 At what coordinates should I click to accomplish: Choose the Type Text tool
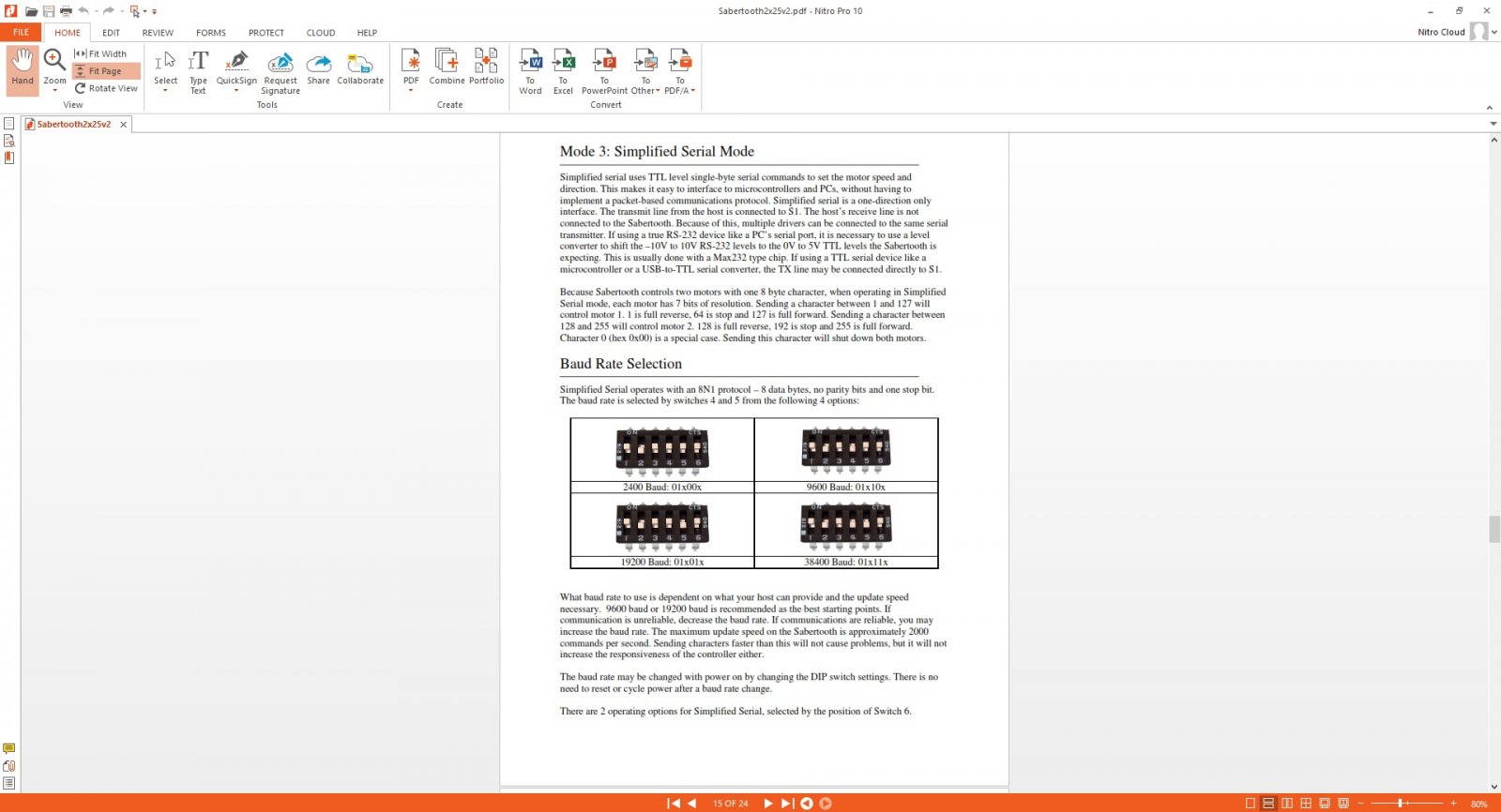198,71
